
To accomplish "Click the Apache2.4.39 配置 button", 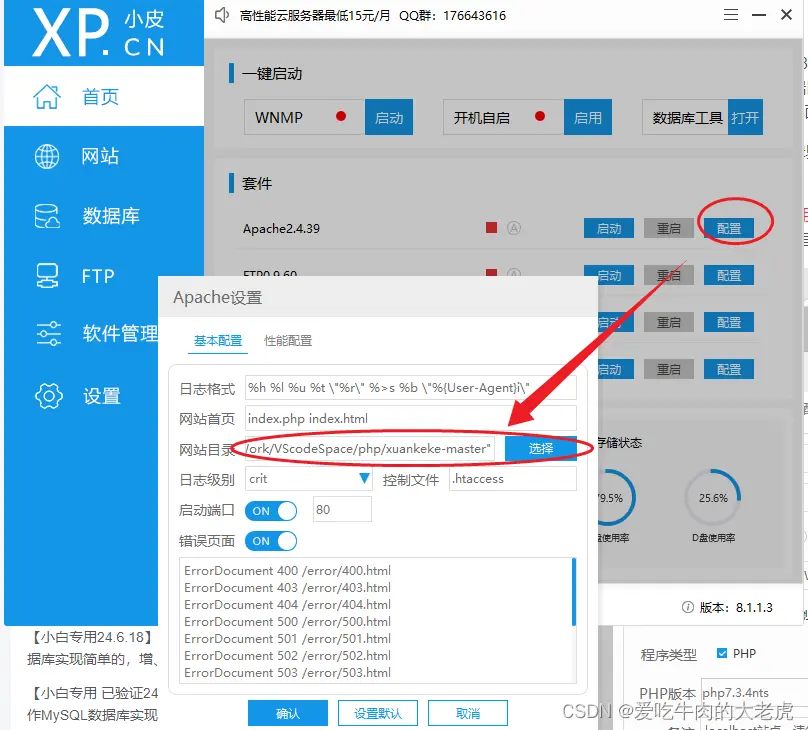I will point(729,228).
